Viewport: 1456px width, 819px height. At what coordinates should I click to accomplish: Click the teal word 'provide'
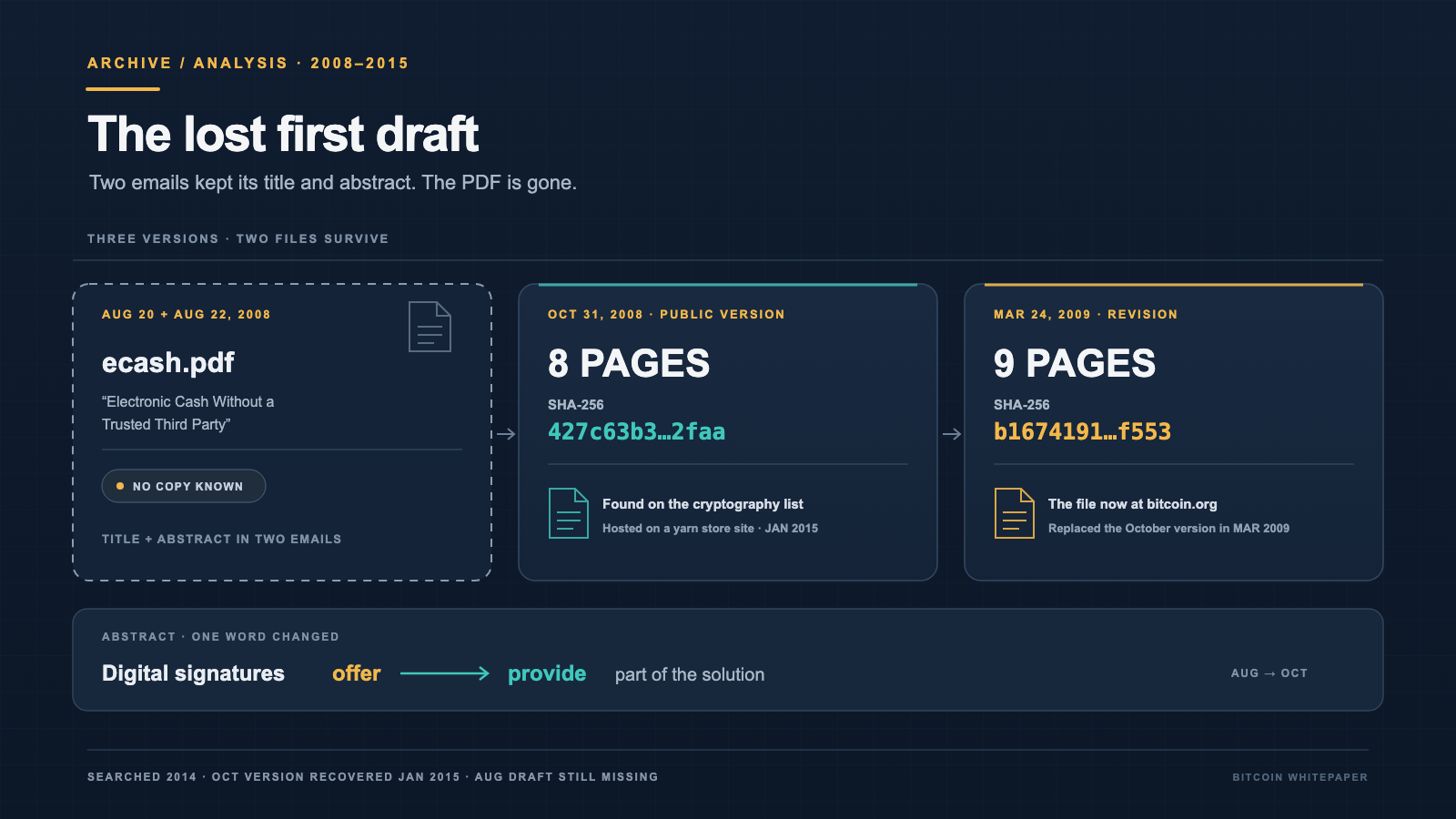(x=547, y=673)
